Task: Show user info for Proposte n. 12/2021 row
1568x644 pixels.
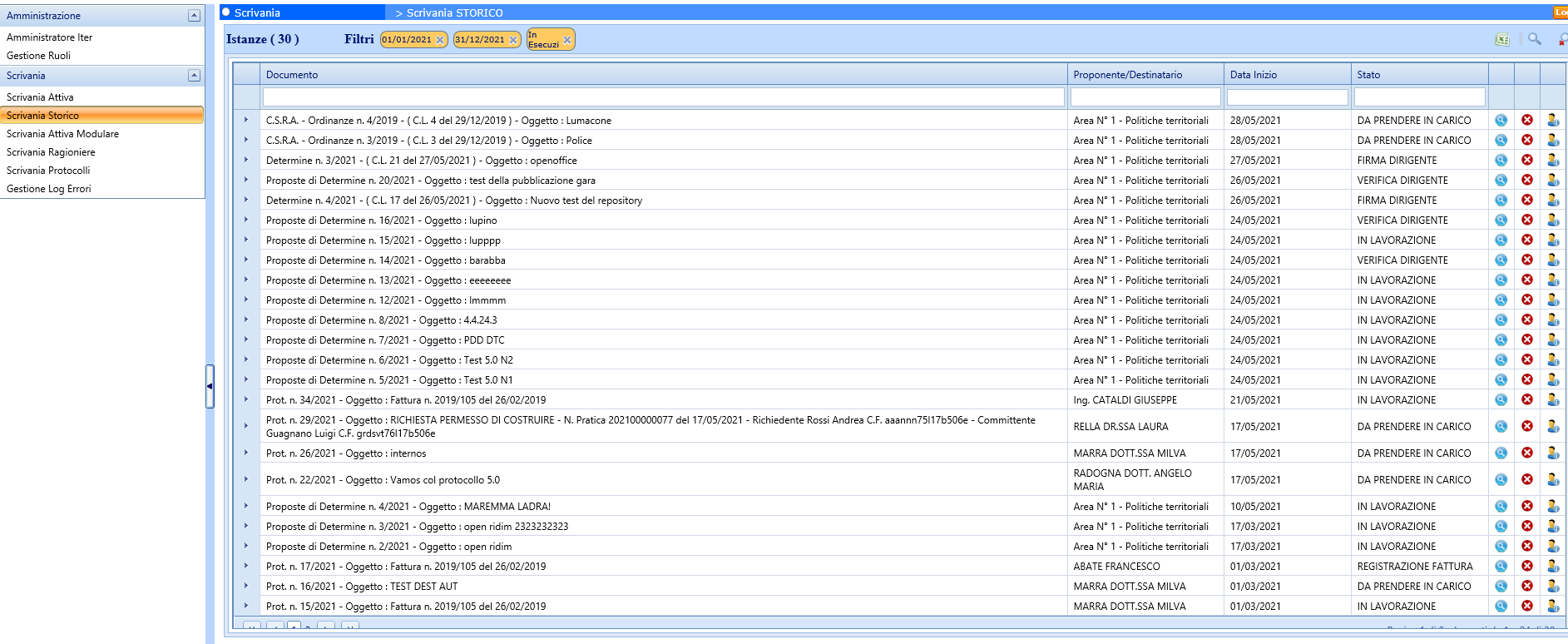Action: pos(1553,300)
